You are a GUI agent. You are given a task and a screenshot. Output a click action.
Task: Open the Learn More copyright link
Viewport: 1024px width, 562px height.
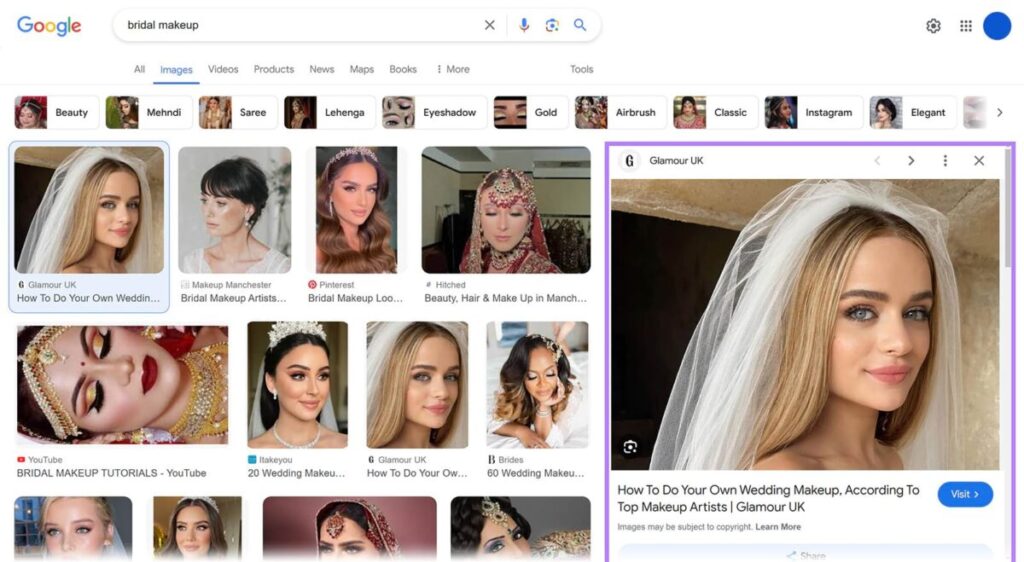point(778,527)
